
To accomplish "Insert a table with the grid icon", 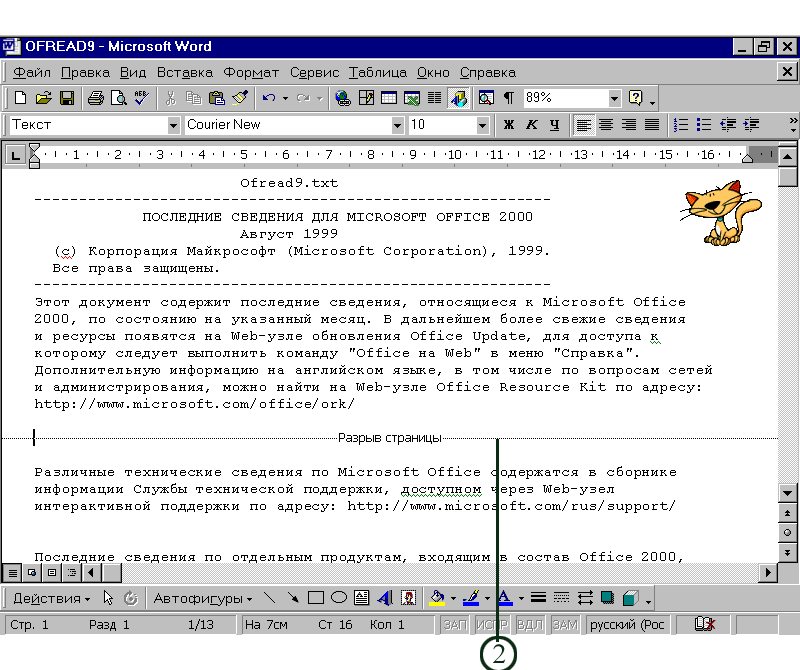I will coord(389,97).
